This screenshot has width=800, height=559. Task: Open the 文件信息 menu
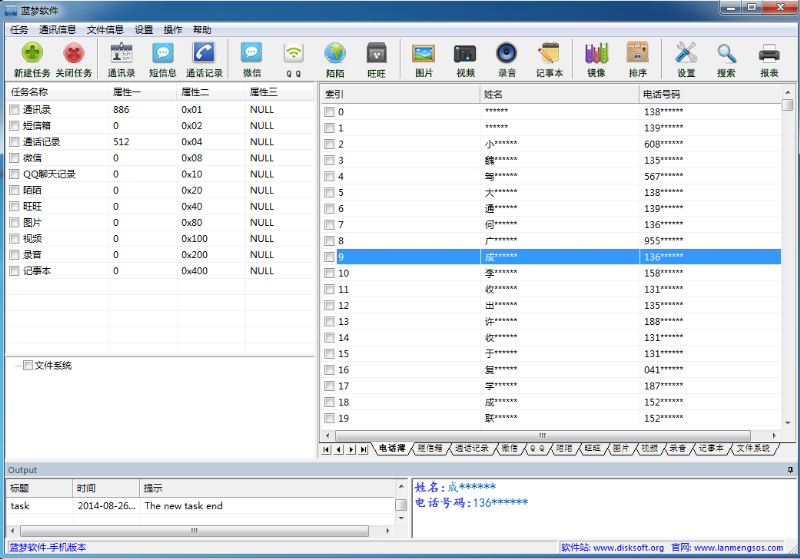[x=105, y=30]
